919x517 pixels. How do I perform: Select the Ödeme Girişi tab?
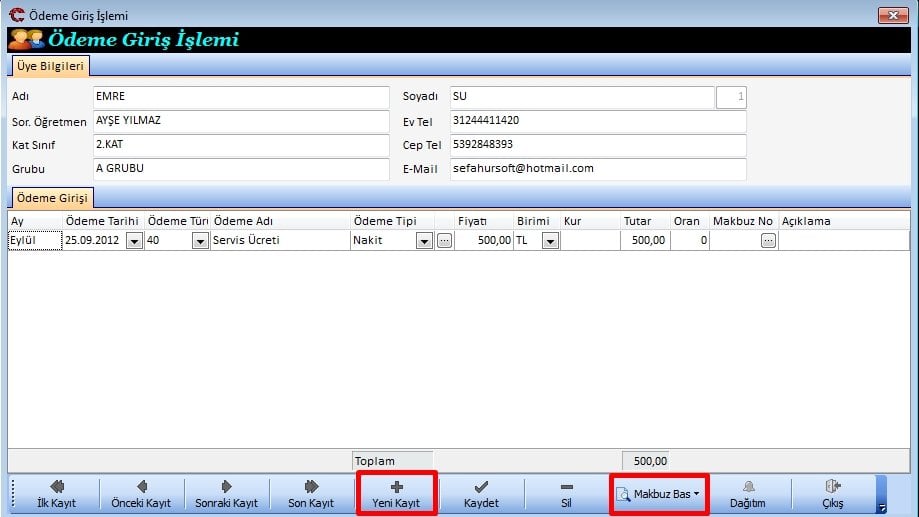[x=52, y=198]
